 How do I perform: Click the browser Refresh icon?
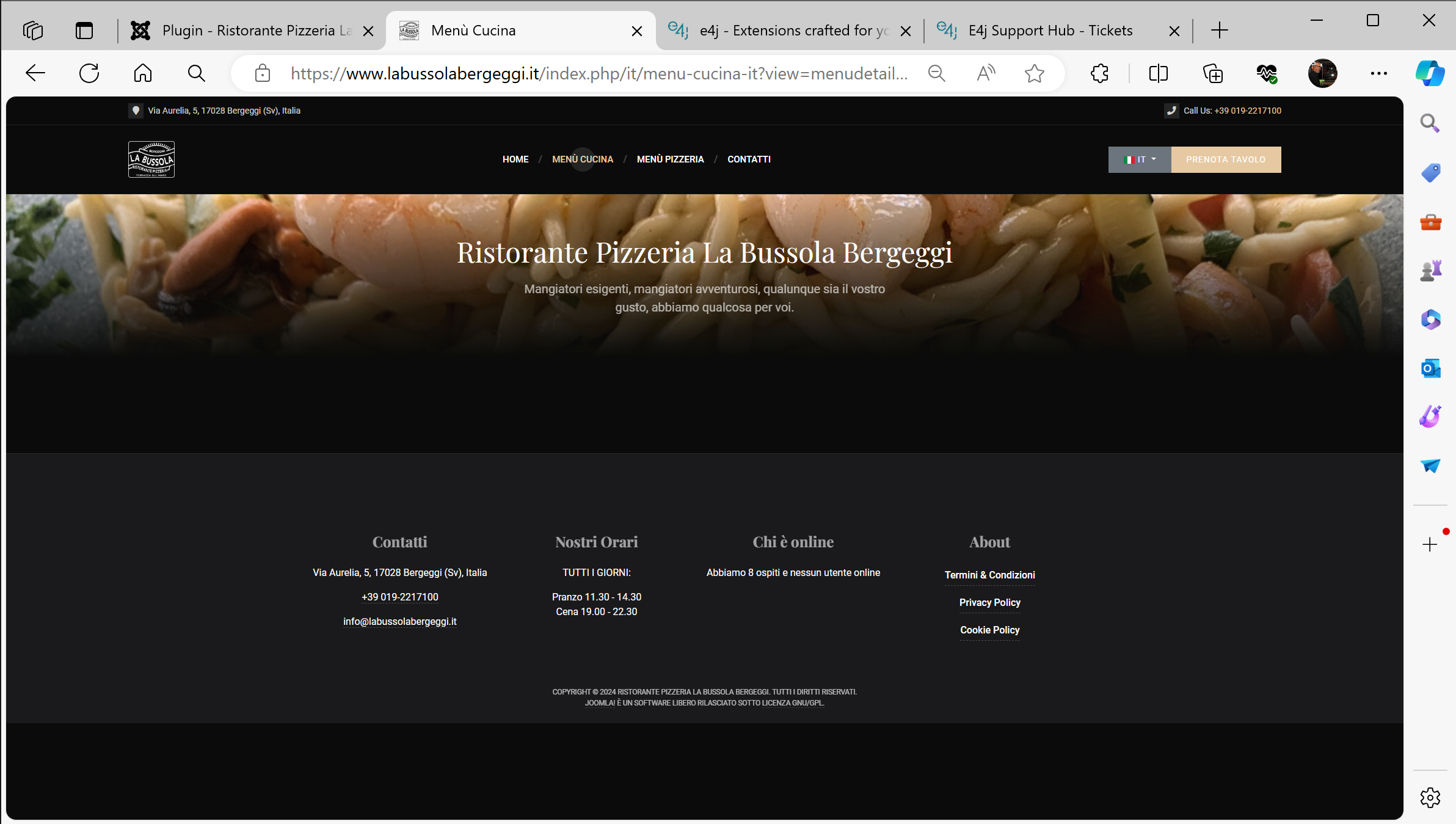(x=89, y=73)
